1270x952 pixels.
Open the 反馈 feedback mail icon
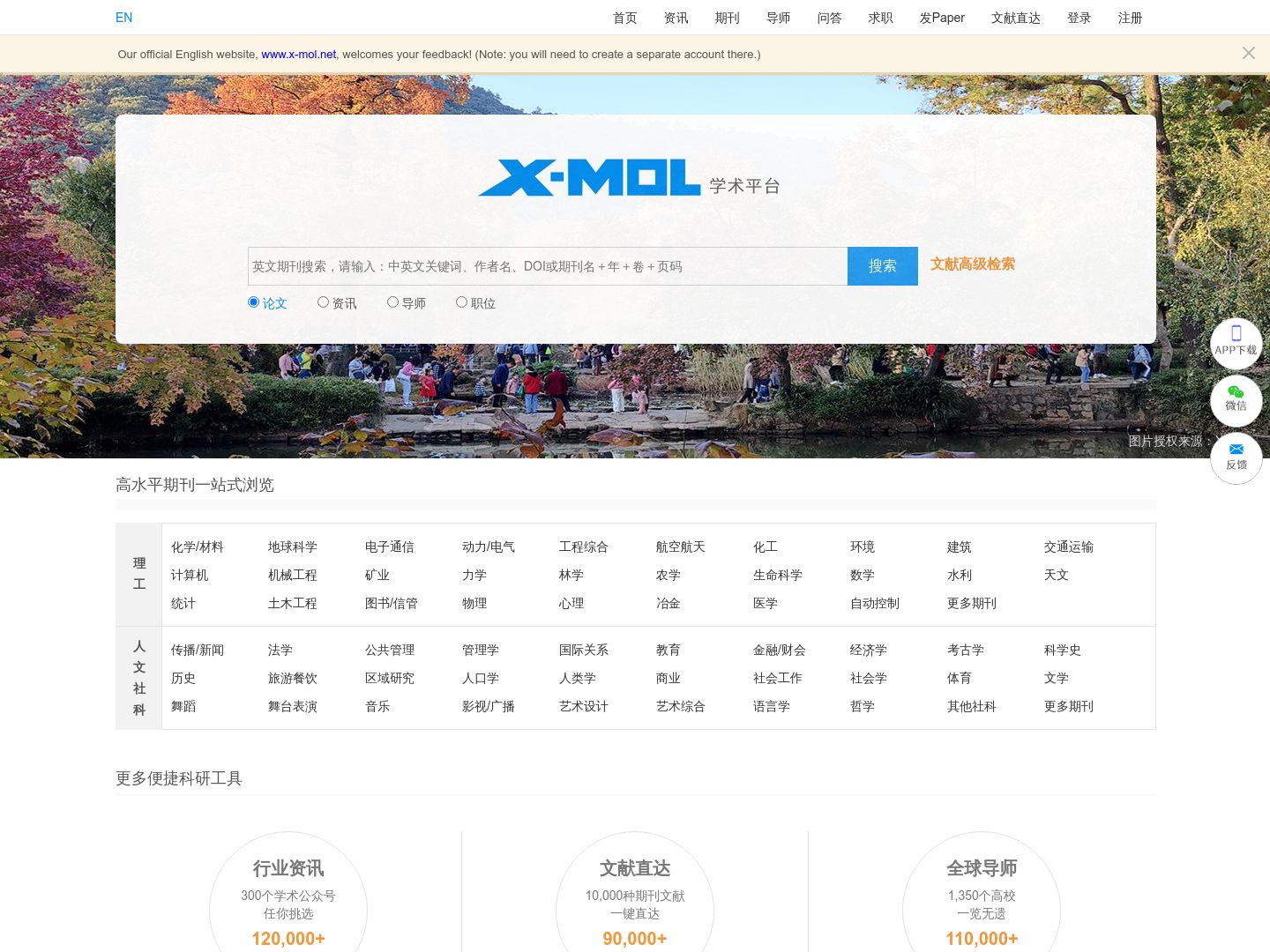tap(1236, 458)
